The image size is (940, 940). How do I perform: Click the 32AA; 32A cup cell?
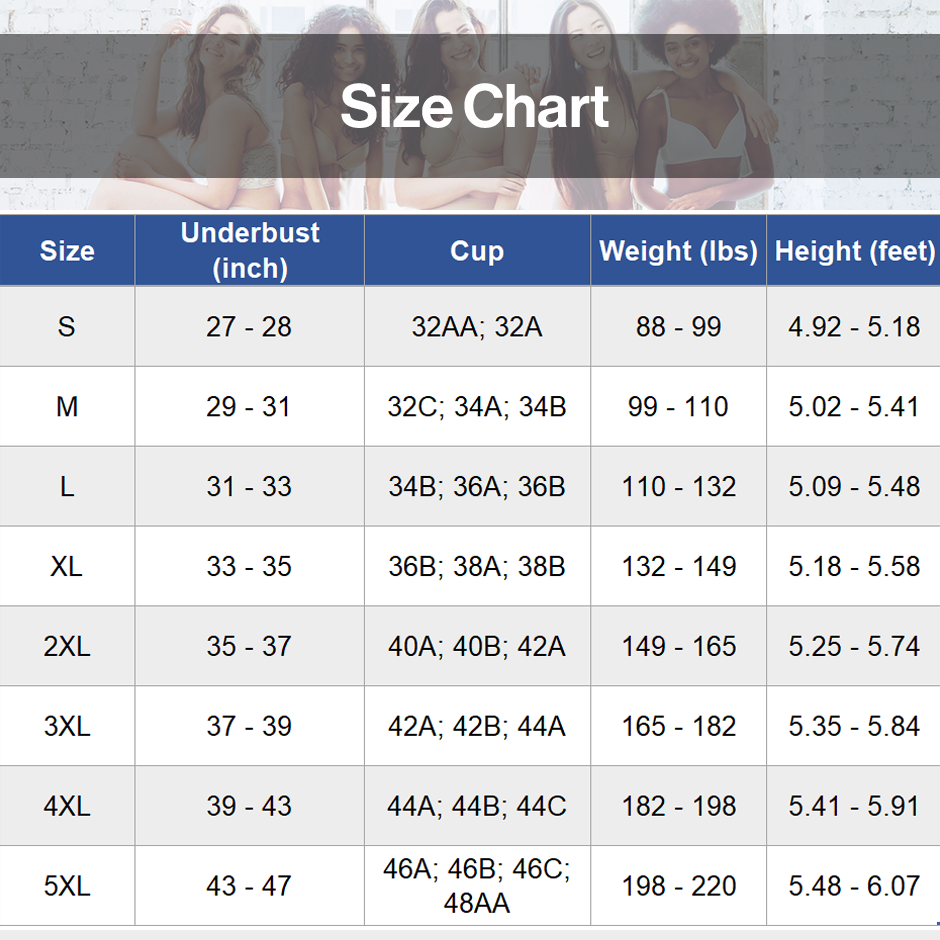tap(477, 327)
